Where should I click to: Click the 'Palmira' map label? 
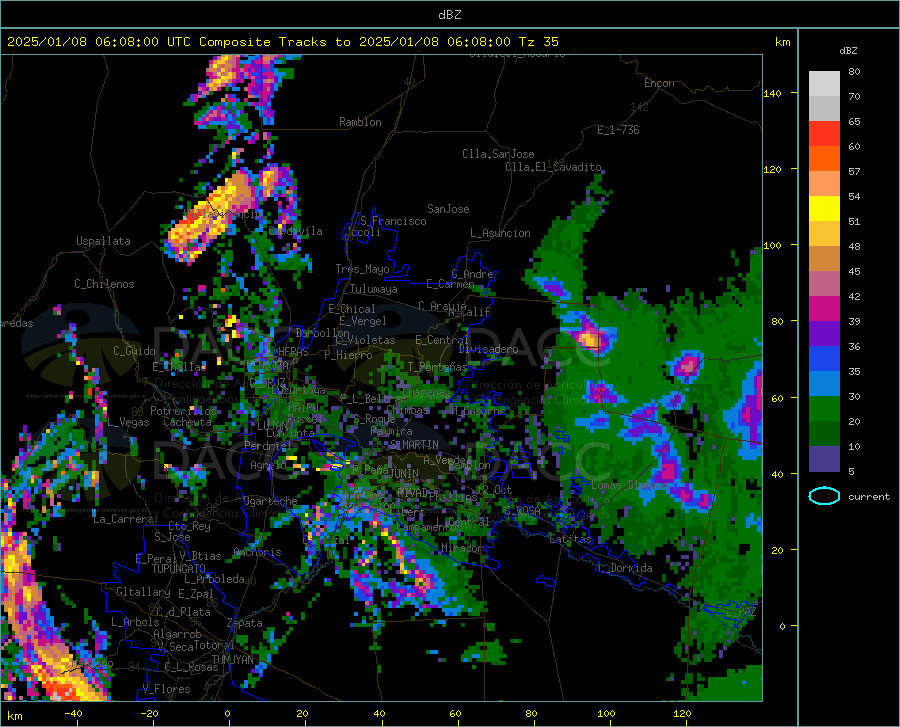coord(391,431)
